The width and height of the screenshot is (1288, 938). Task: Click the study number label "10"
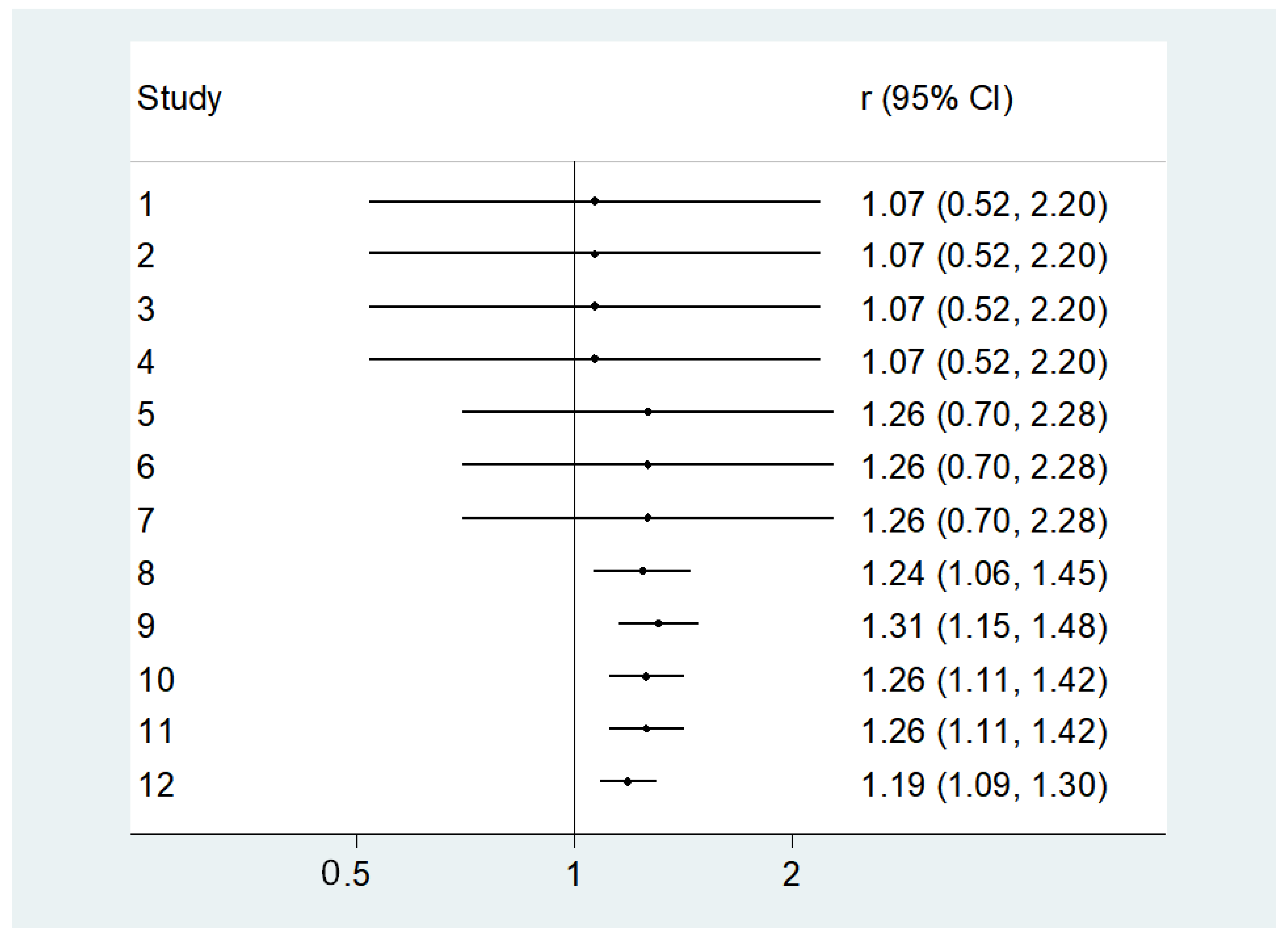point(156,680)
